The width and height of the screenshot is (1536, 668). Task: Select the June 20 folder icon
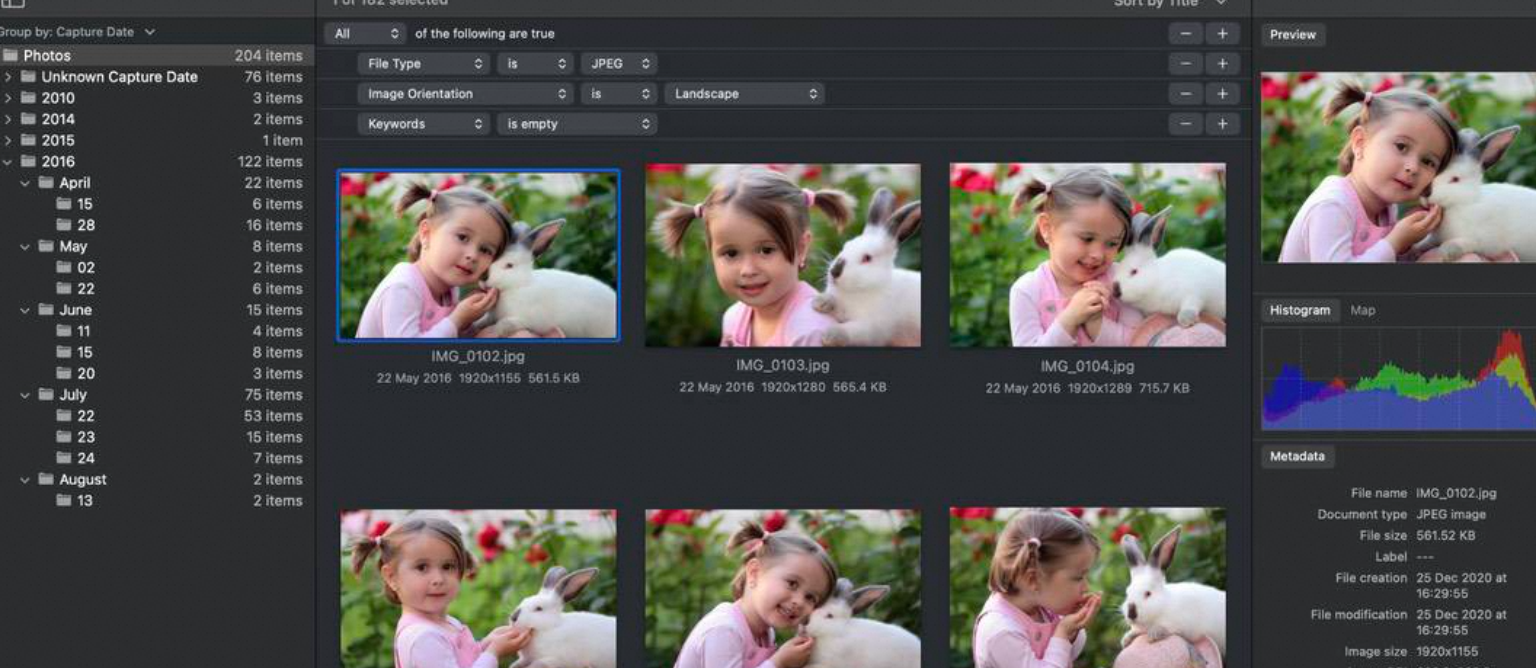(64, 374)
